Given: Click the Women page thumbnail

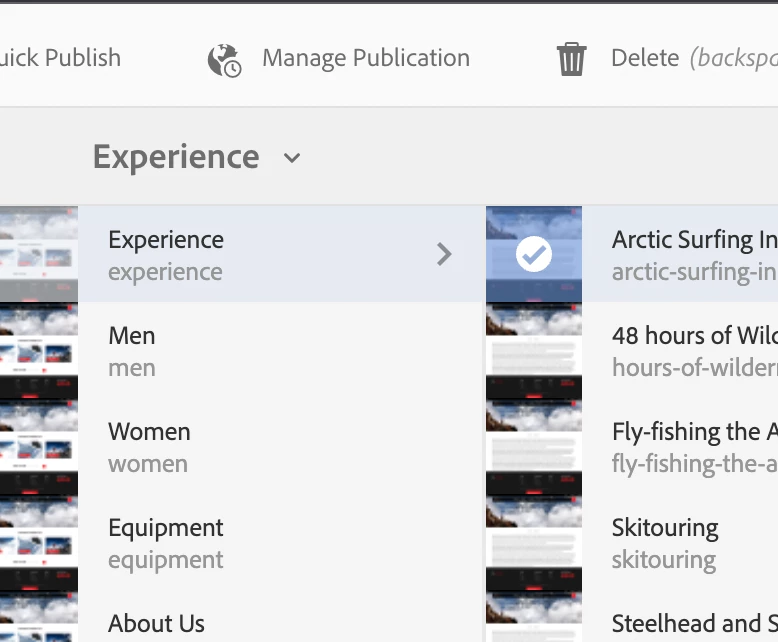Looking at the screenshot, I should point(38,447).
